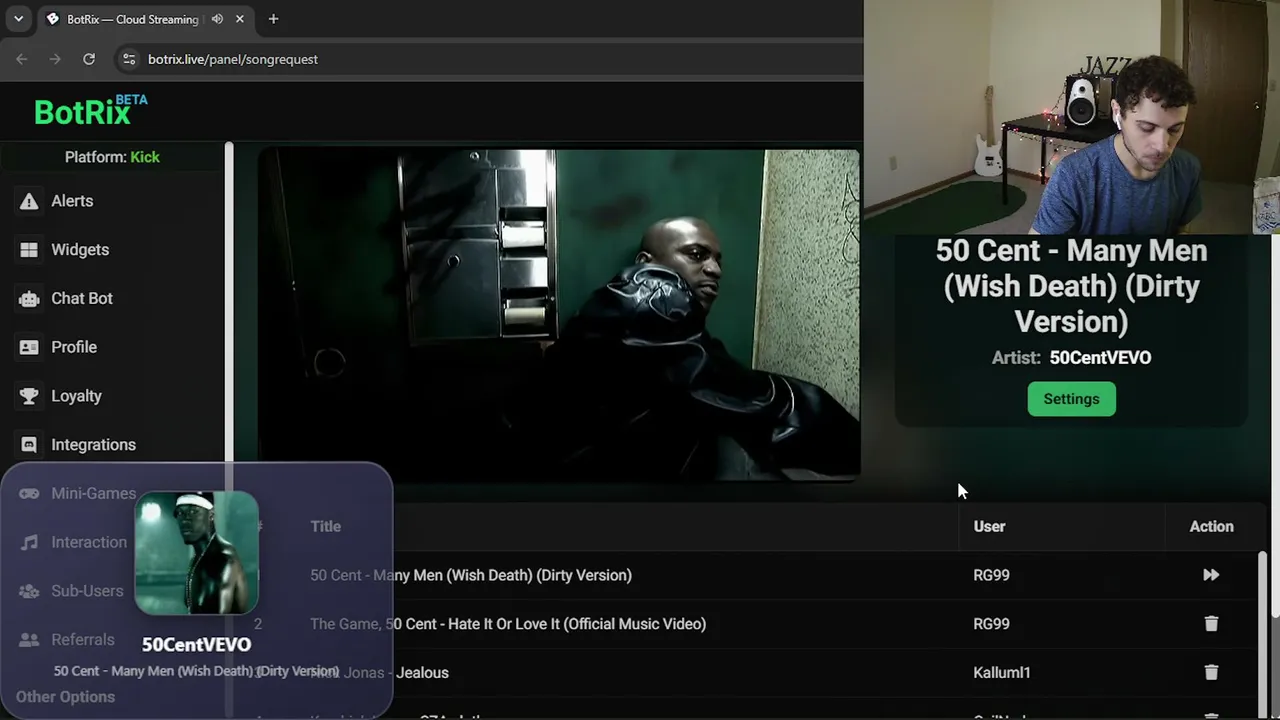Close the BotRix browser tab

pos(240,19)
